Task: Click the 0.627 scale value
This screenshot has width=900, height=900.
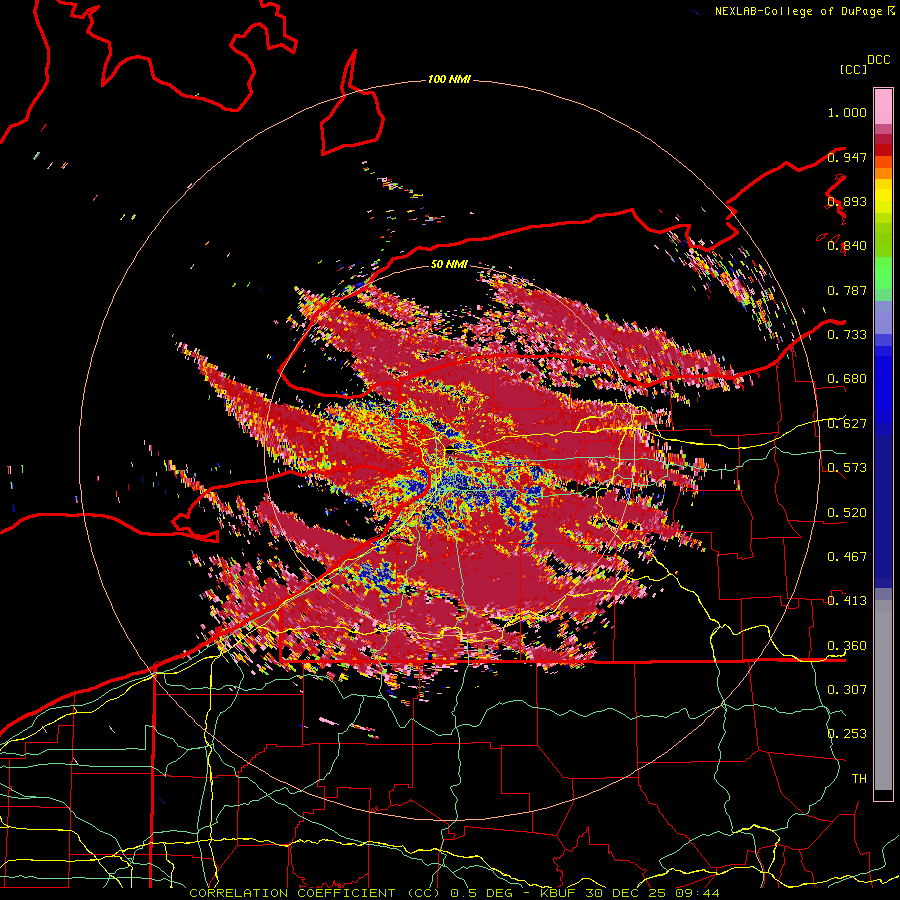Action: (847, 424)
